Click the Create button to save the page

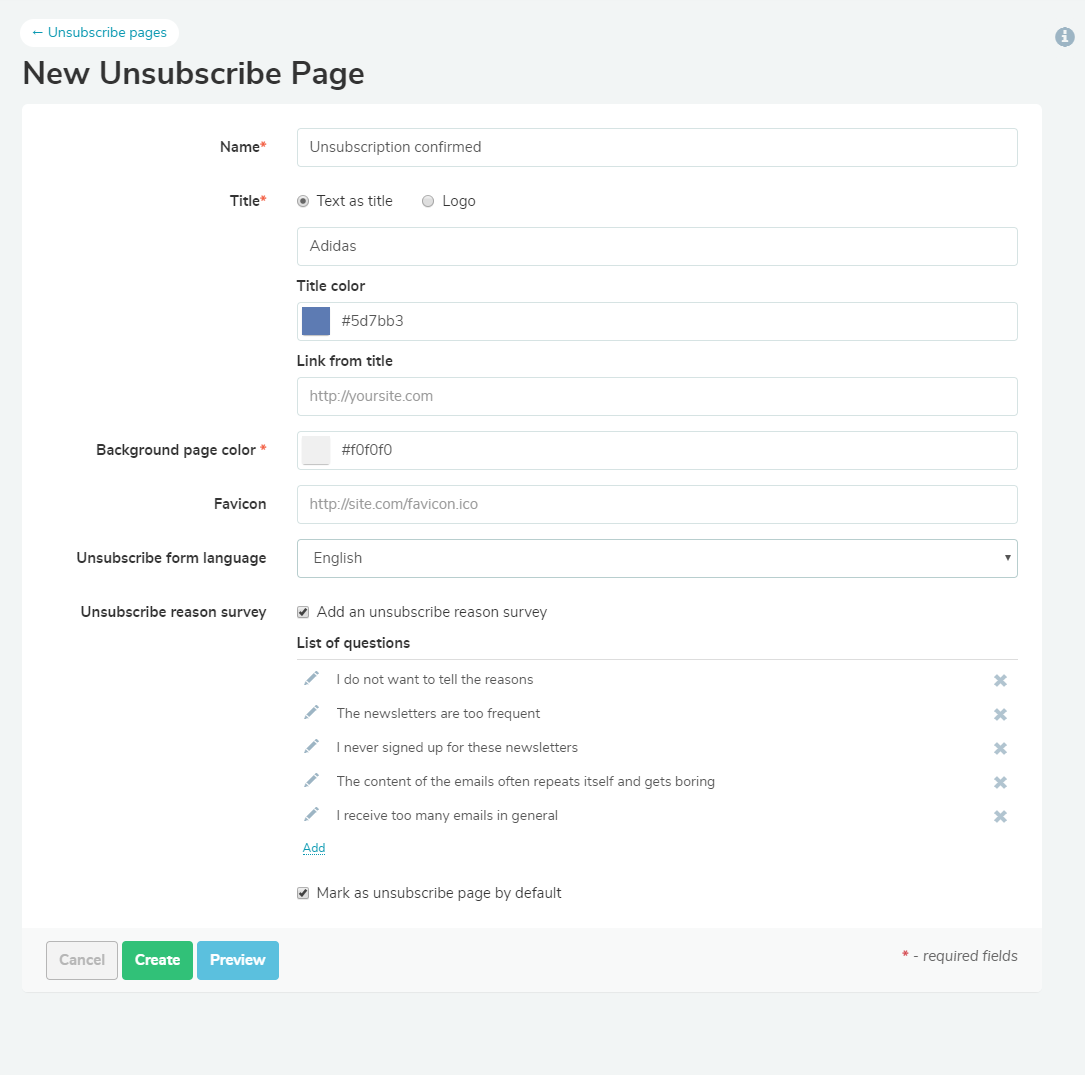coord(157,960)
